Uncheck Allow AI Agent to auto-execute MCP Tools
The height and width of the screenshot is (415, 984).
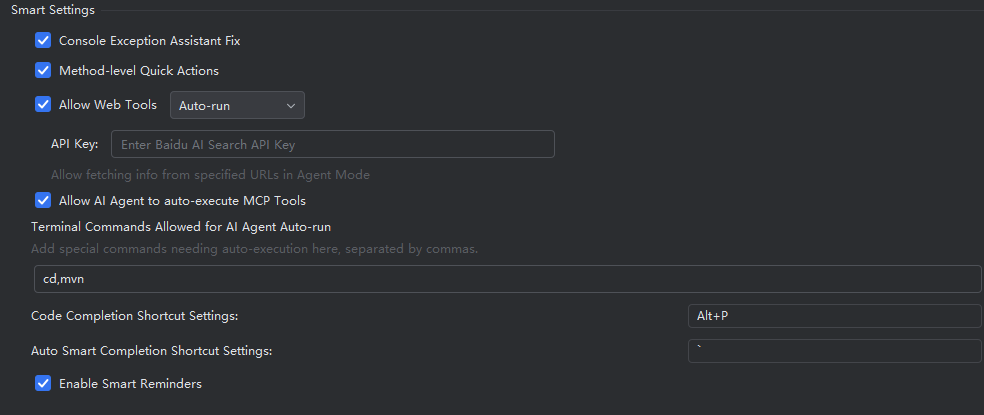coord(43,201)
